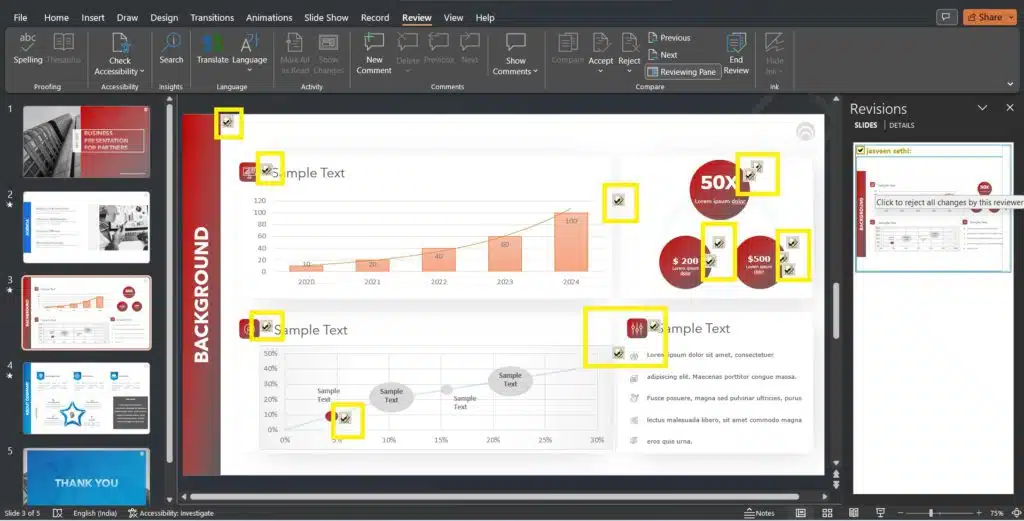Switch to DETAILS tab in Revisions pane
The image size is (1024, 521).
(x=901, y=126)
